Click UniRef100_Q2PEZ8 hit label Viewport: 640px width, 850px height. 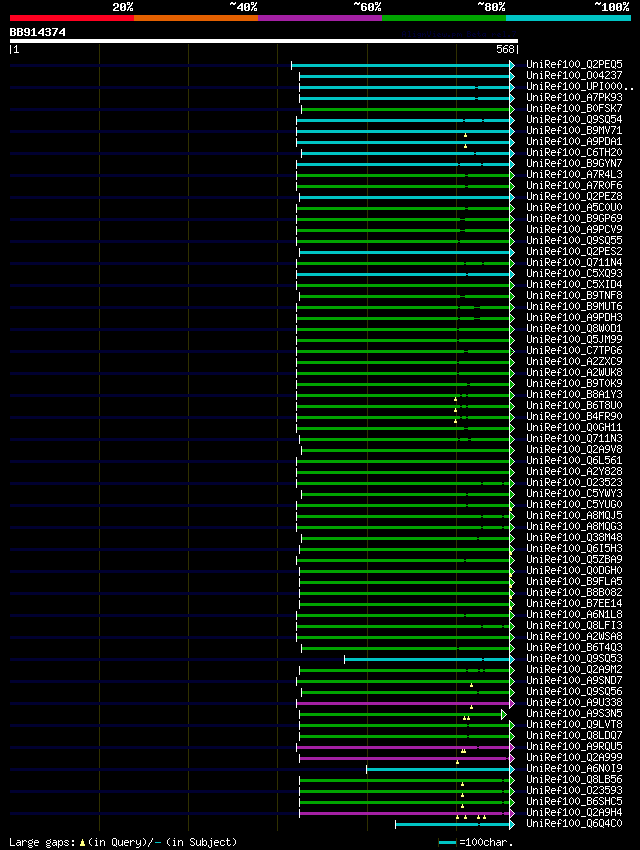574,196
